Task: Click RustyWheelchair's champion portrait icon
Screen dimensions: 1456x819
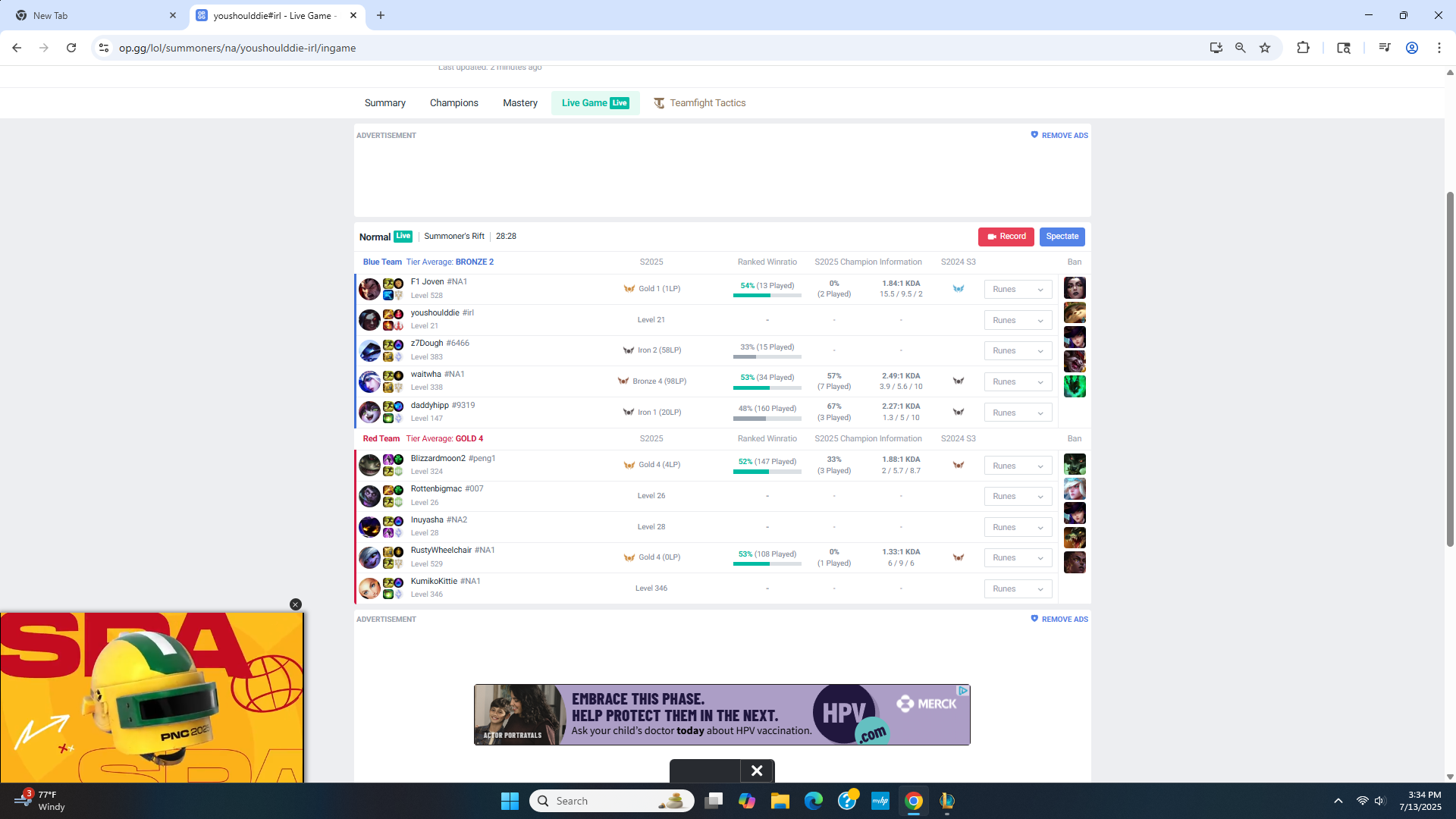Action: (x=369, y=558)
